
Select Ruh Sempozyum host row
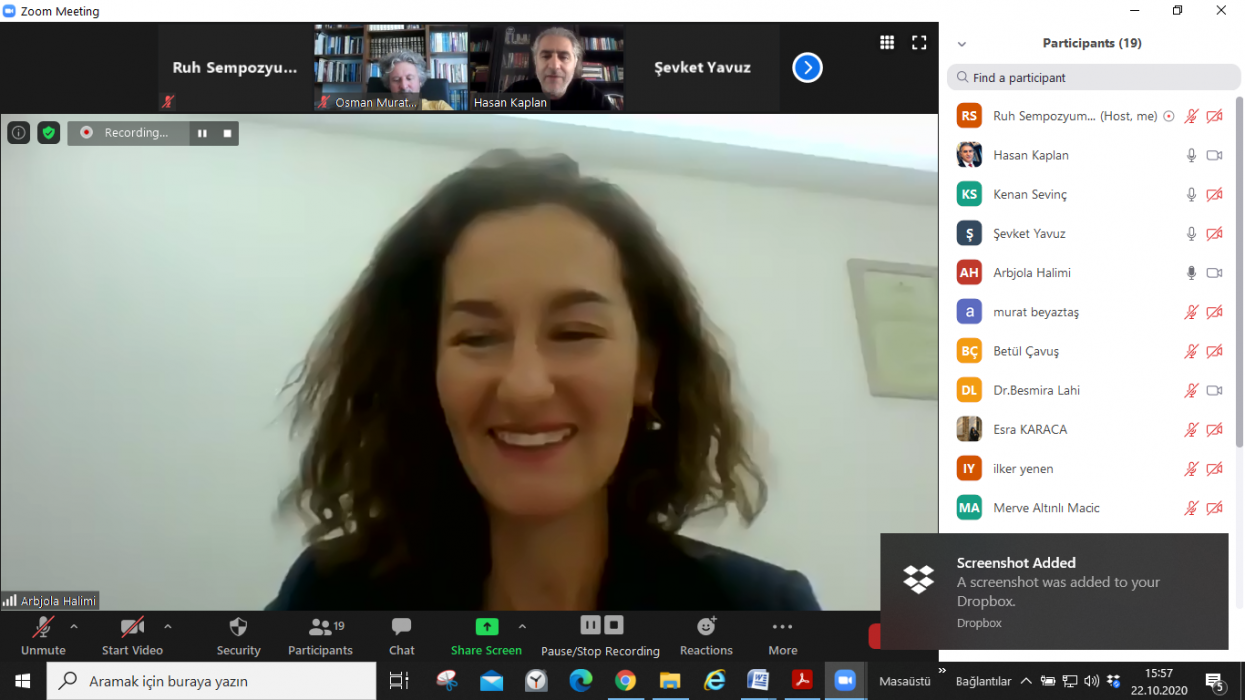point(1090,116)
